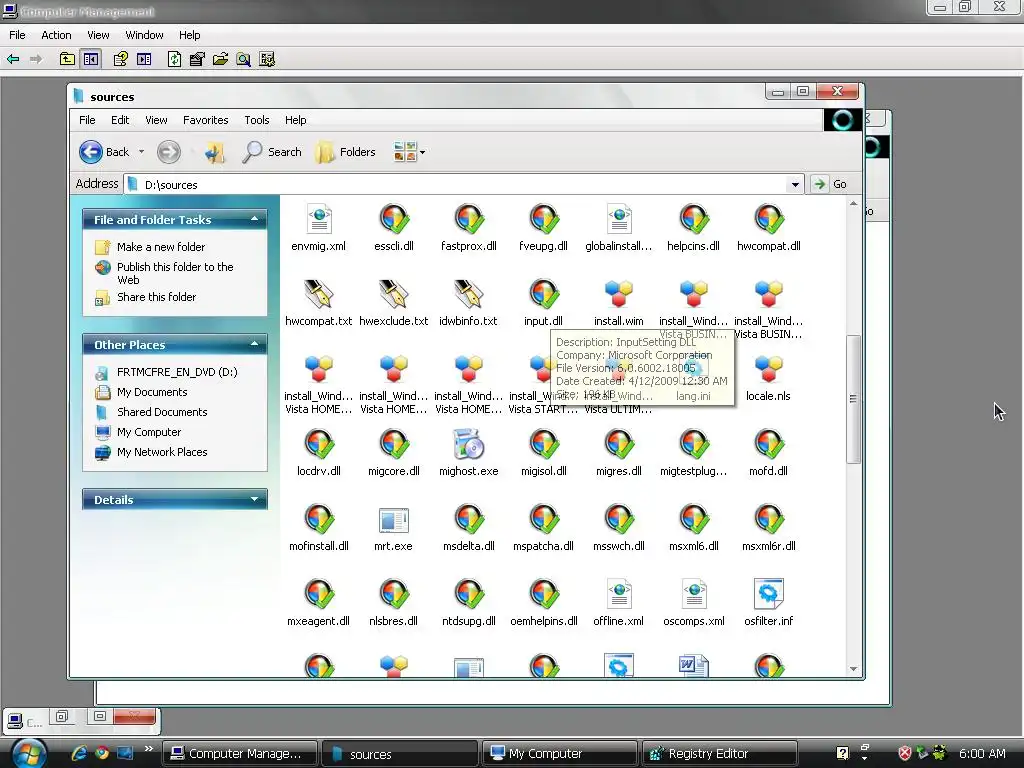Select the helpcins.dll file icon

click(x=694, y=219)
